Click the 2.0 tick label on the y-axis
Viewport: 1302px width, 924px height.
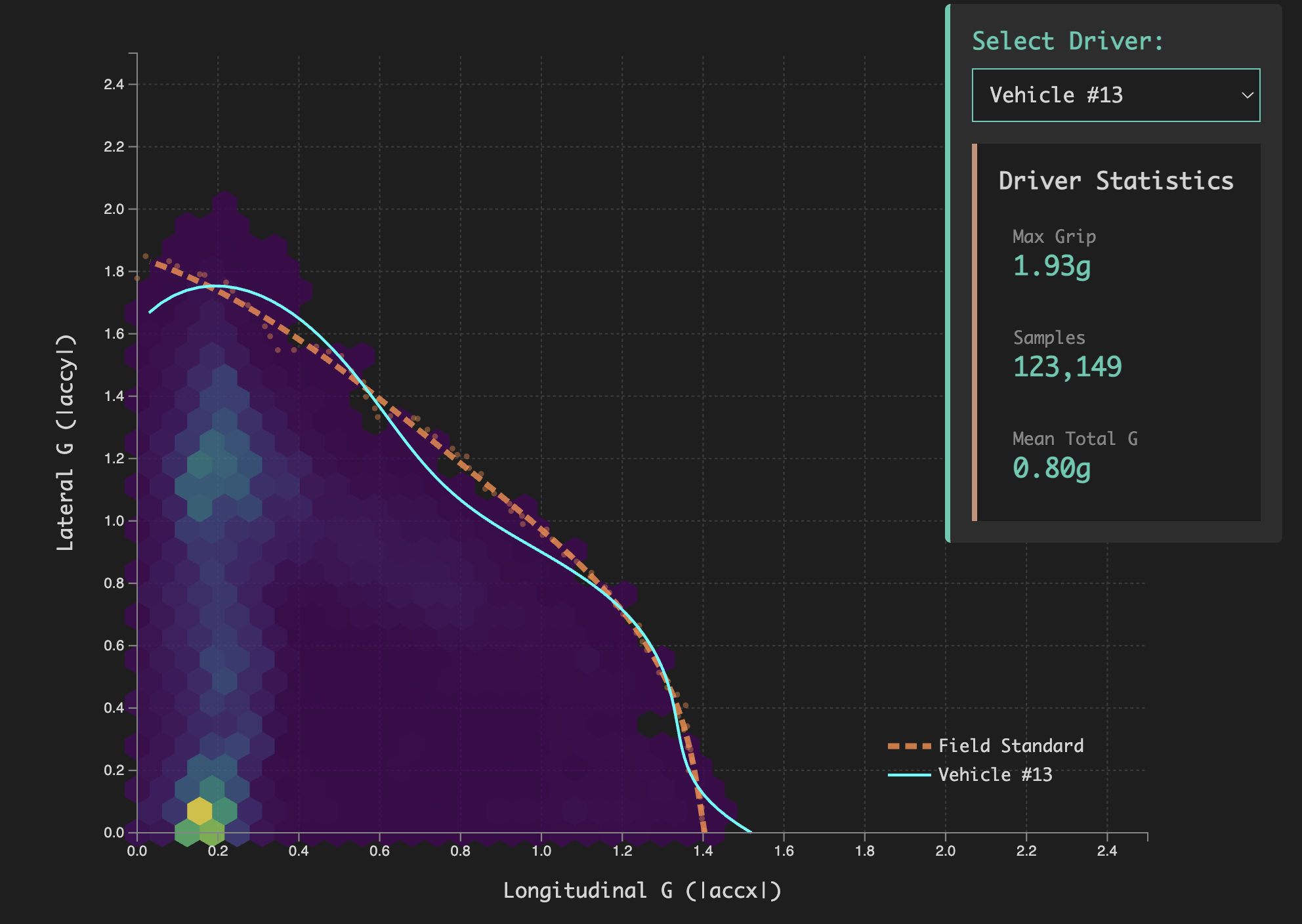point(114,209)
